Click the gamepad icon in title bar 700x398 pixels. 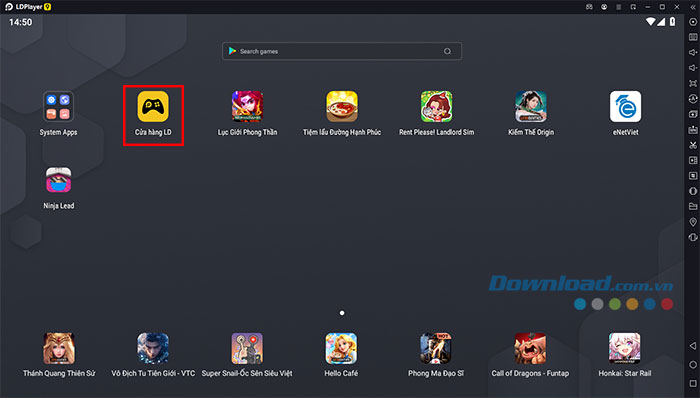point(589,7)
